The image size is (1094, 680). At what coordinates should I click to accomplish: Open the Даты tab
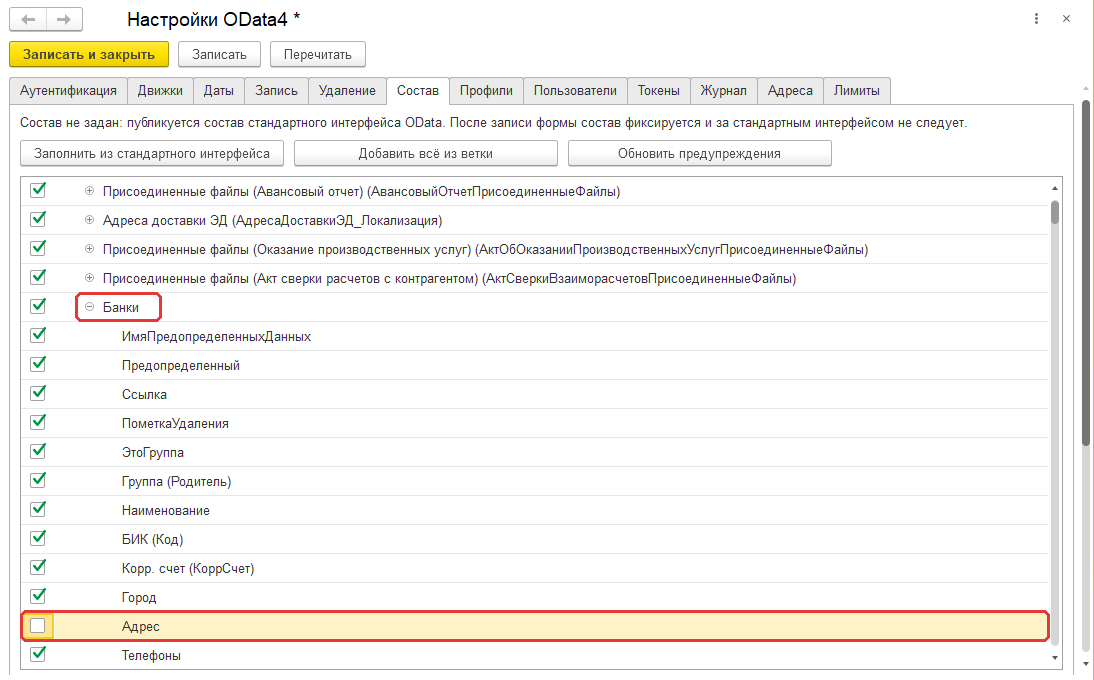click(x=218, y=91)
